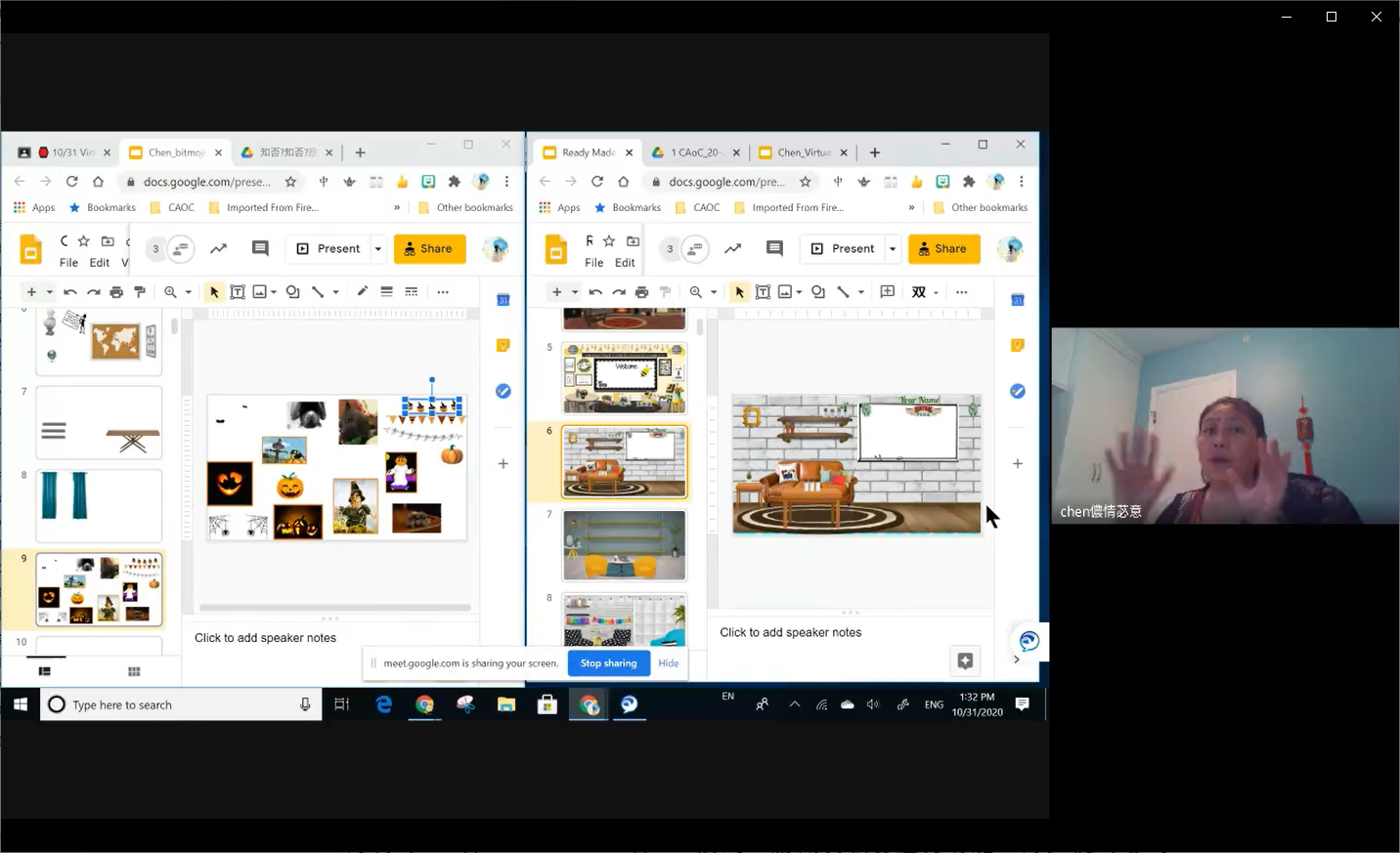The image size is (1400, 853).
Task: Toggle the Select arrow tool
Action: click(213, 291)
